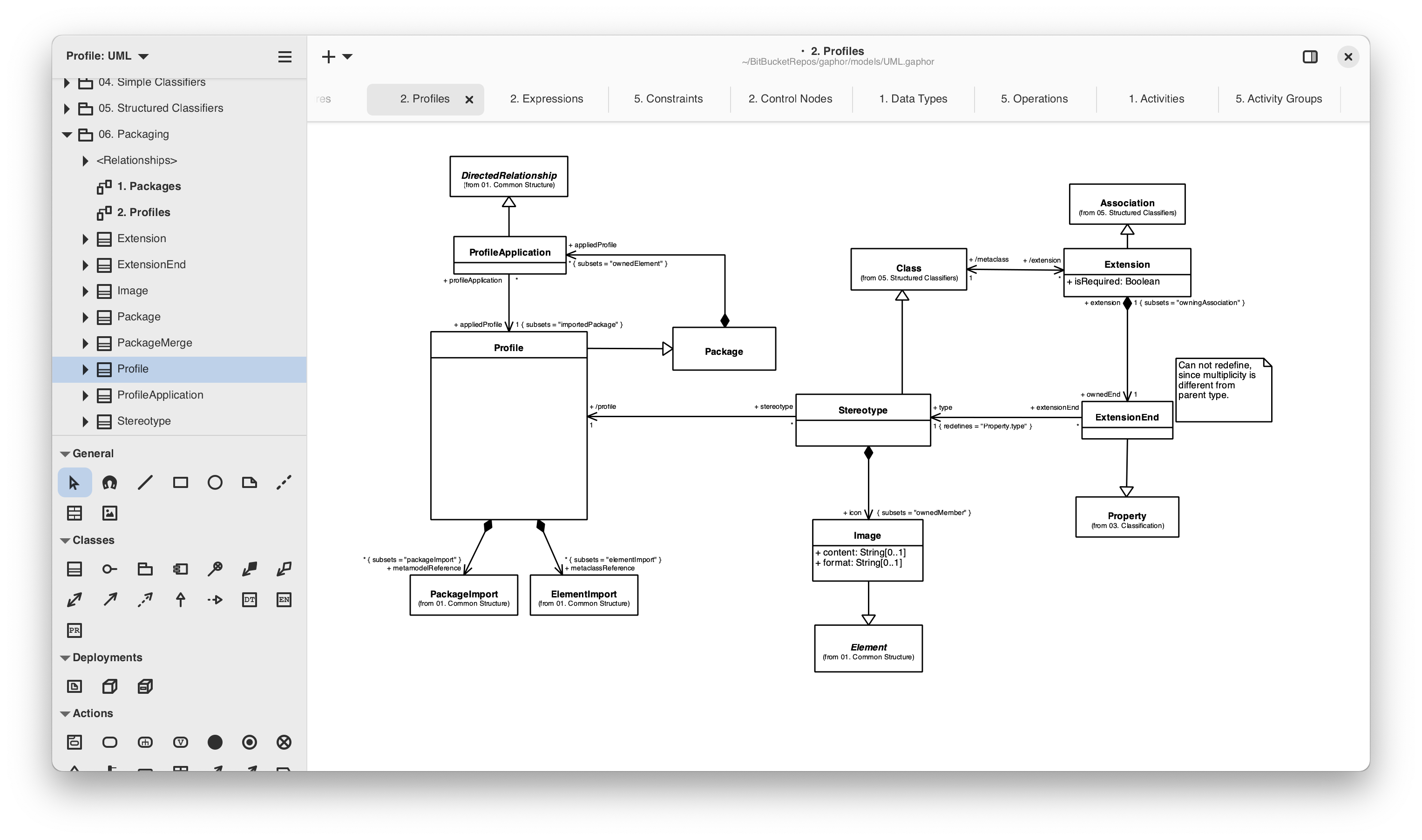The width and height of the screenshot is (1422, 840).
Task: Expand the Stereotype tree item
Action: coord(85,421)
